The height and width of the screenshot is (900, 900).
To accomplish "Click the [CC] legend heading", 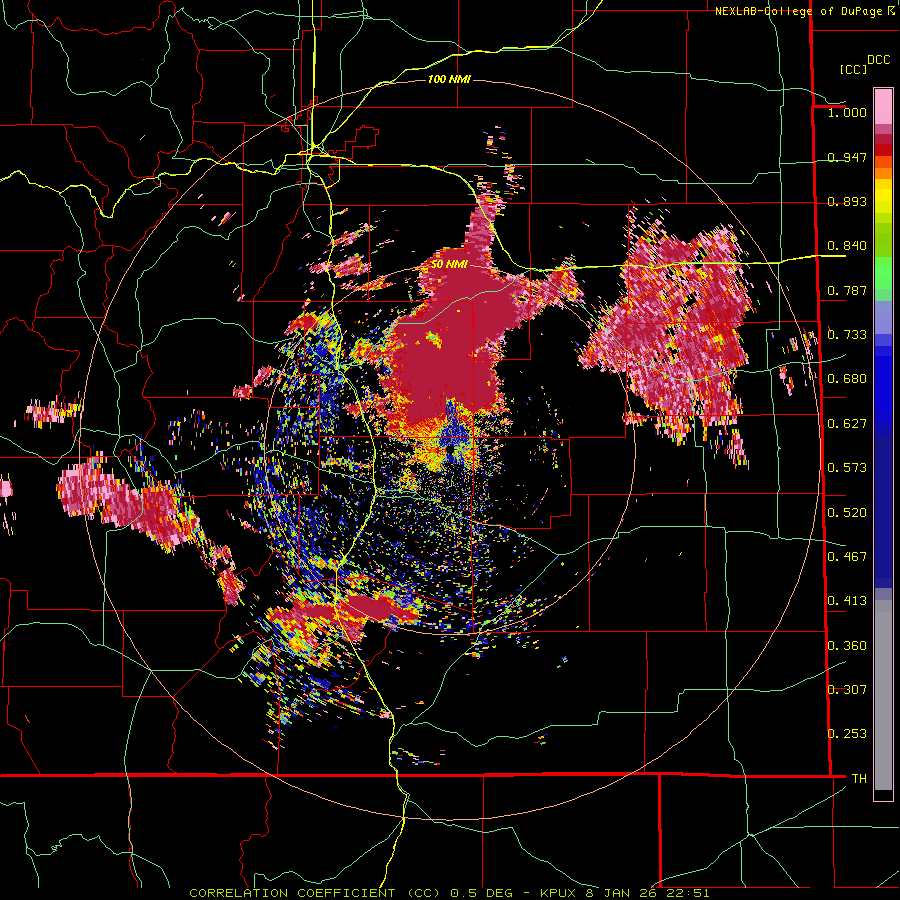I will [853, 69].
